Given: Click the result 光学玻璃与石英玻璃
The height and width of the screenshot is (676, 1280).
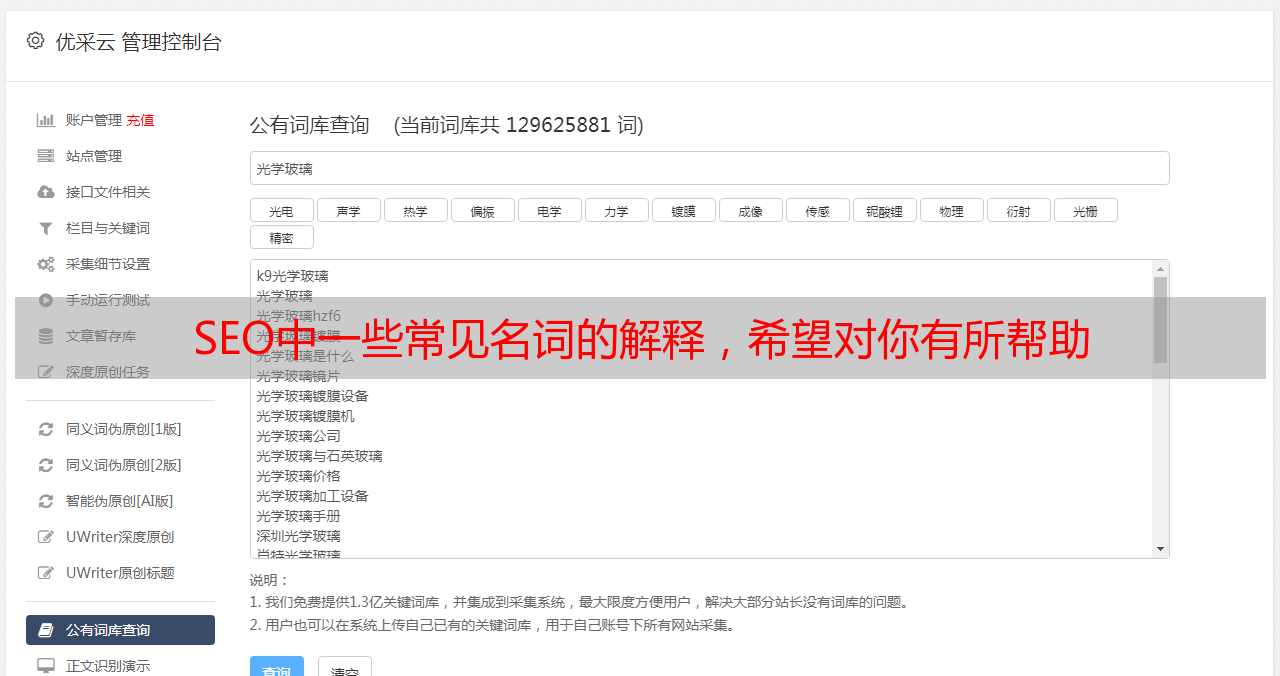Looking at the screenshot, I should click(319, 456).
